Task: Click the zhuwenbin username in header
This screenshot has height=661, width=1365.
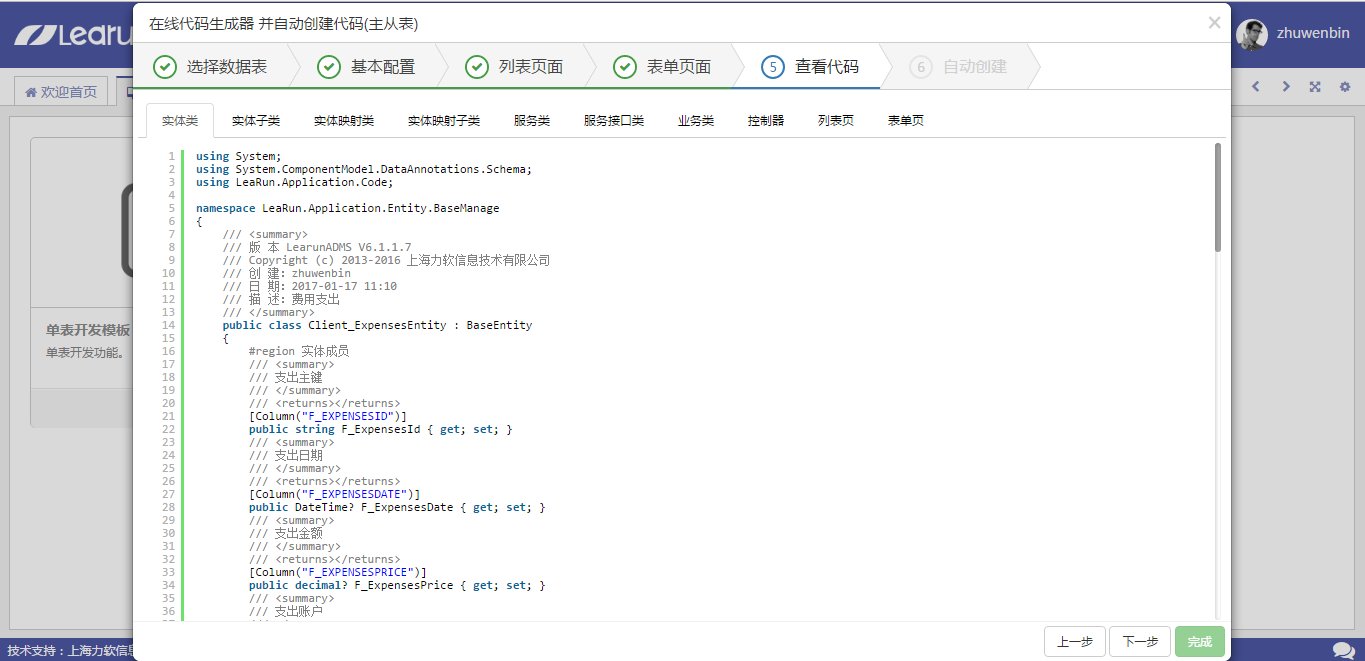Action: [1313, 33]
